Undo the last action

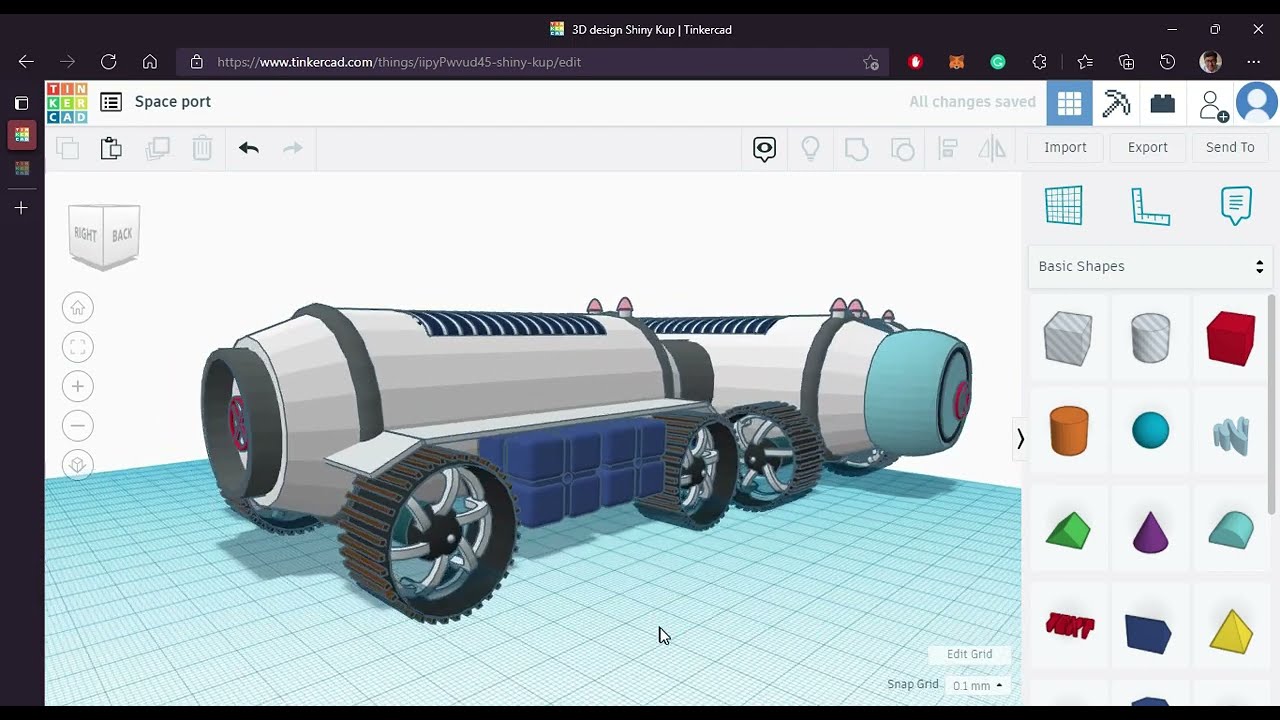(x=249, y=148)
